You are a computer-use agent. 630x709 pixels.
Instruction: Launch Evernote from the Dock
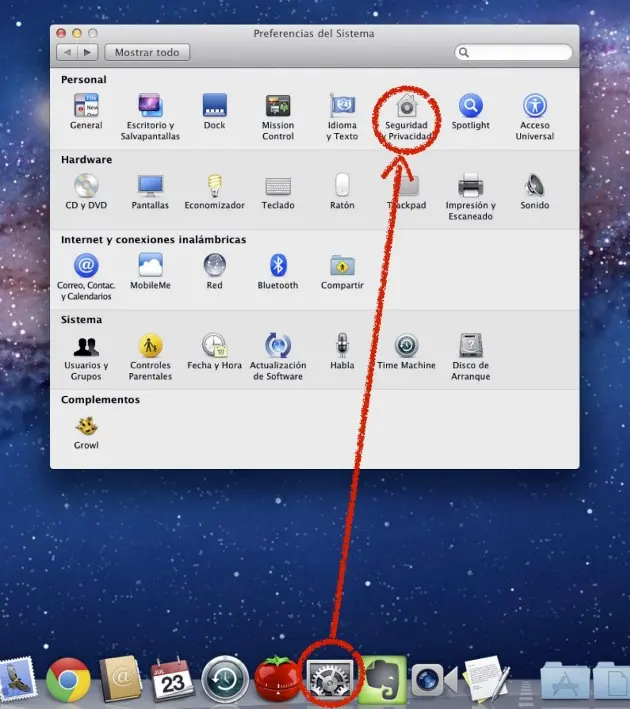pos(384,680)
